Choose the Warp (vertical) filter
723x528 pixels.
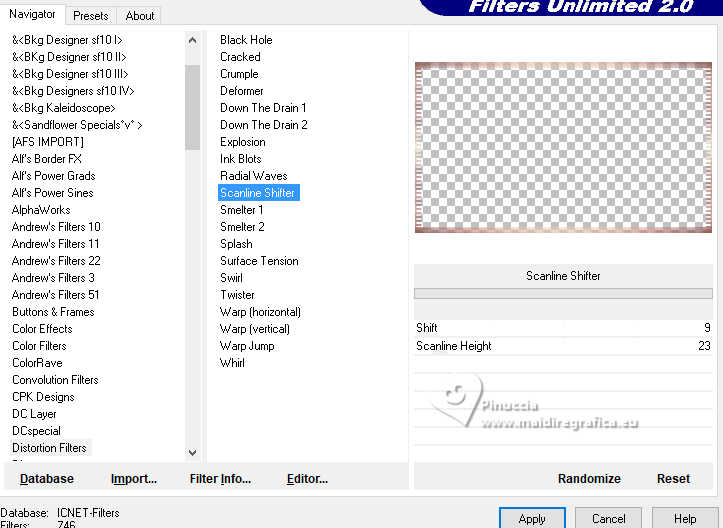click(255, 329)
